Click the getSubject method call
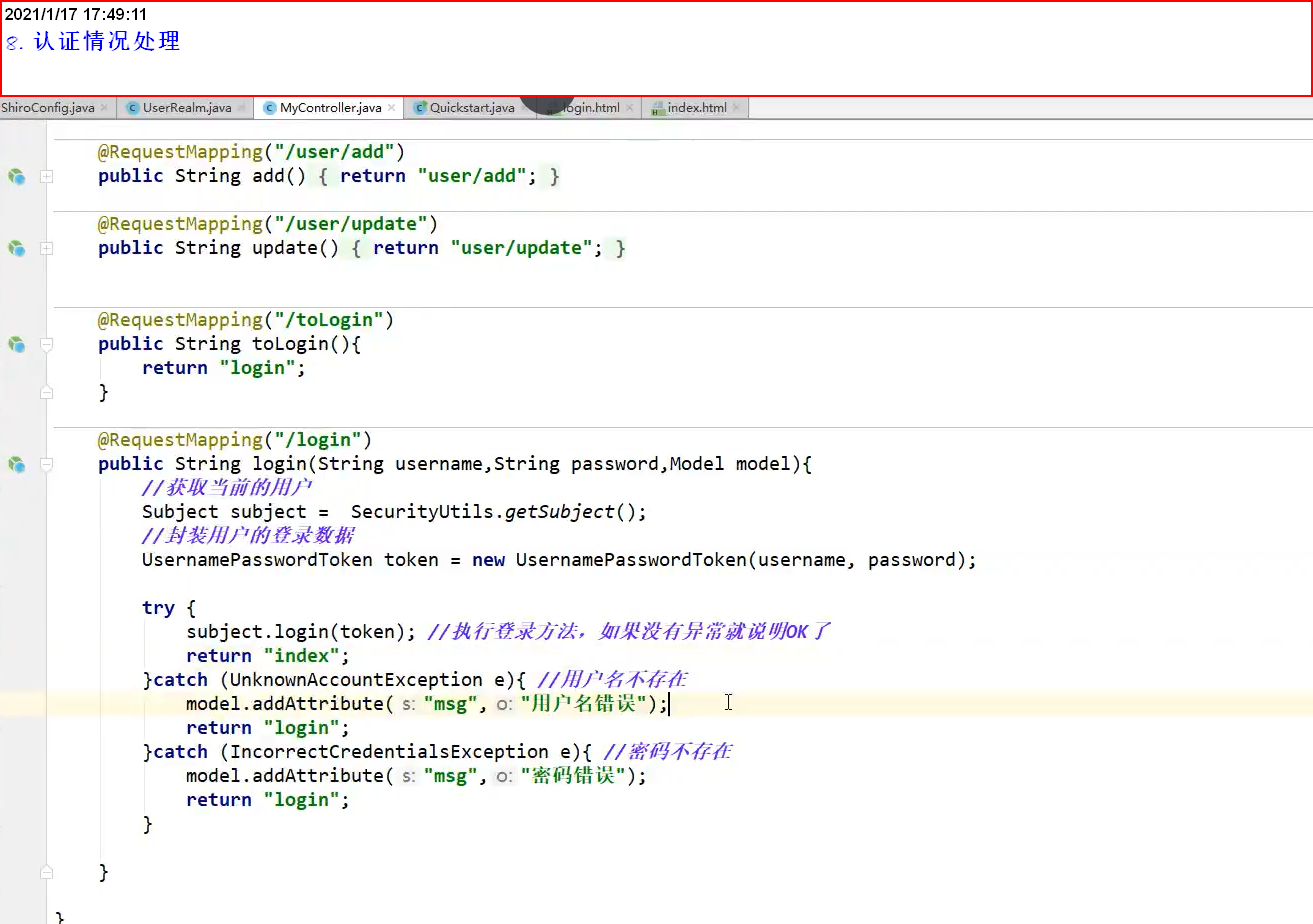Screen dimensions: 1313x924 [559, 512]
